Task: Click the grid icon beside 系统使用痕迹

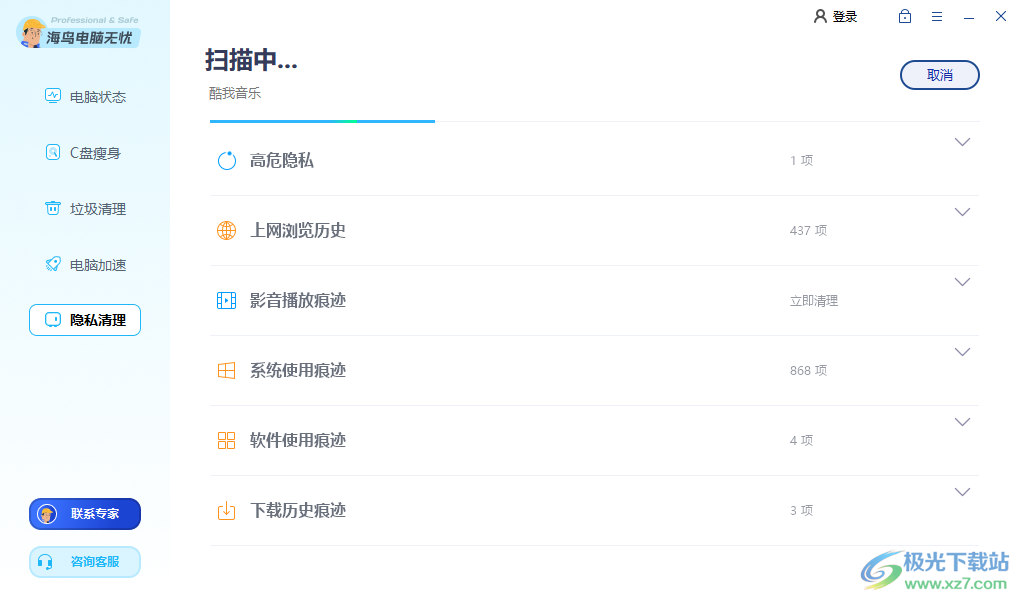Action: tap(226, 370)
